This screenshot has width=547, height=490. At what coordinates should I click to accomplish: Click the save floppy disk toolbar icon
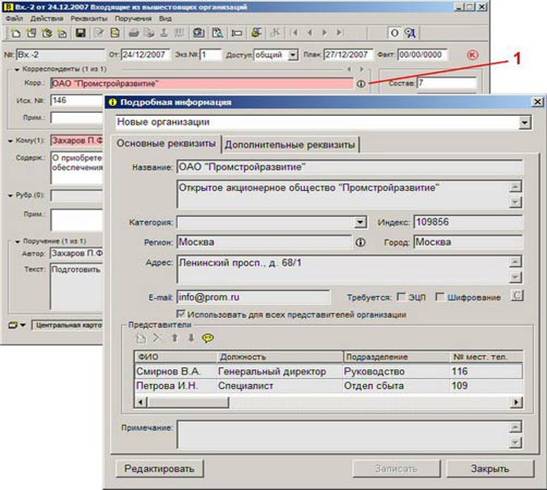point(81,33)
